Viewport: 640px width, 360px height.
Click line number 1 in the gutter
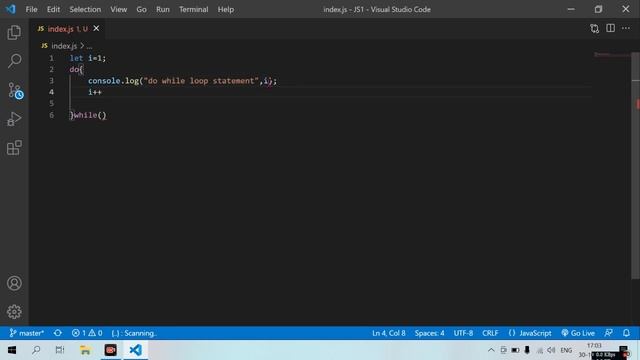tap(51, 58)
